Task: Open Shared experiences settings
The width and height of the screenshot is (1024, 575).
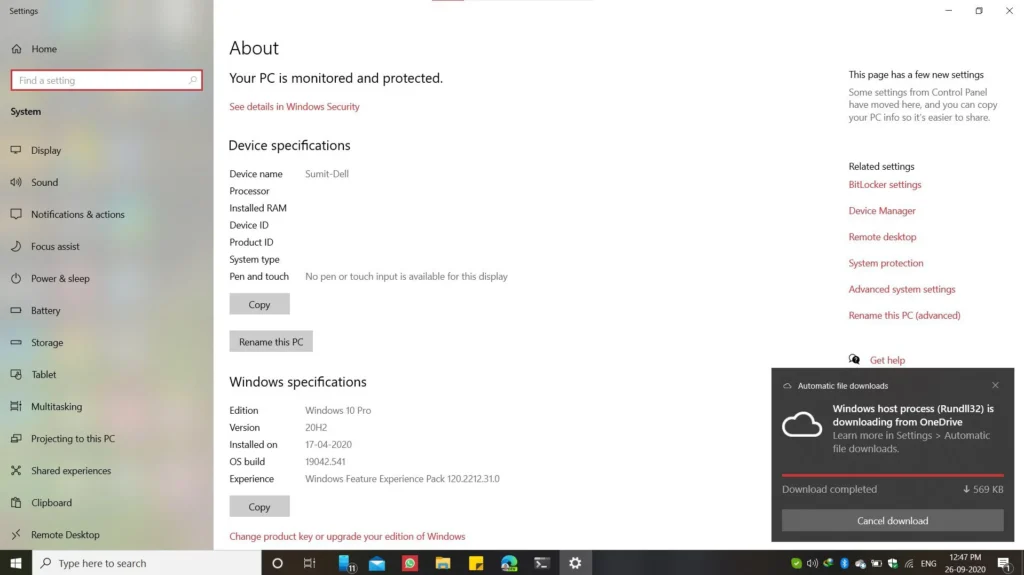Action: 71,470
